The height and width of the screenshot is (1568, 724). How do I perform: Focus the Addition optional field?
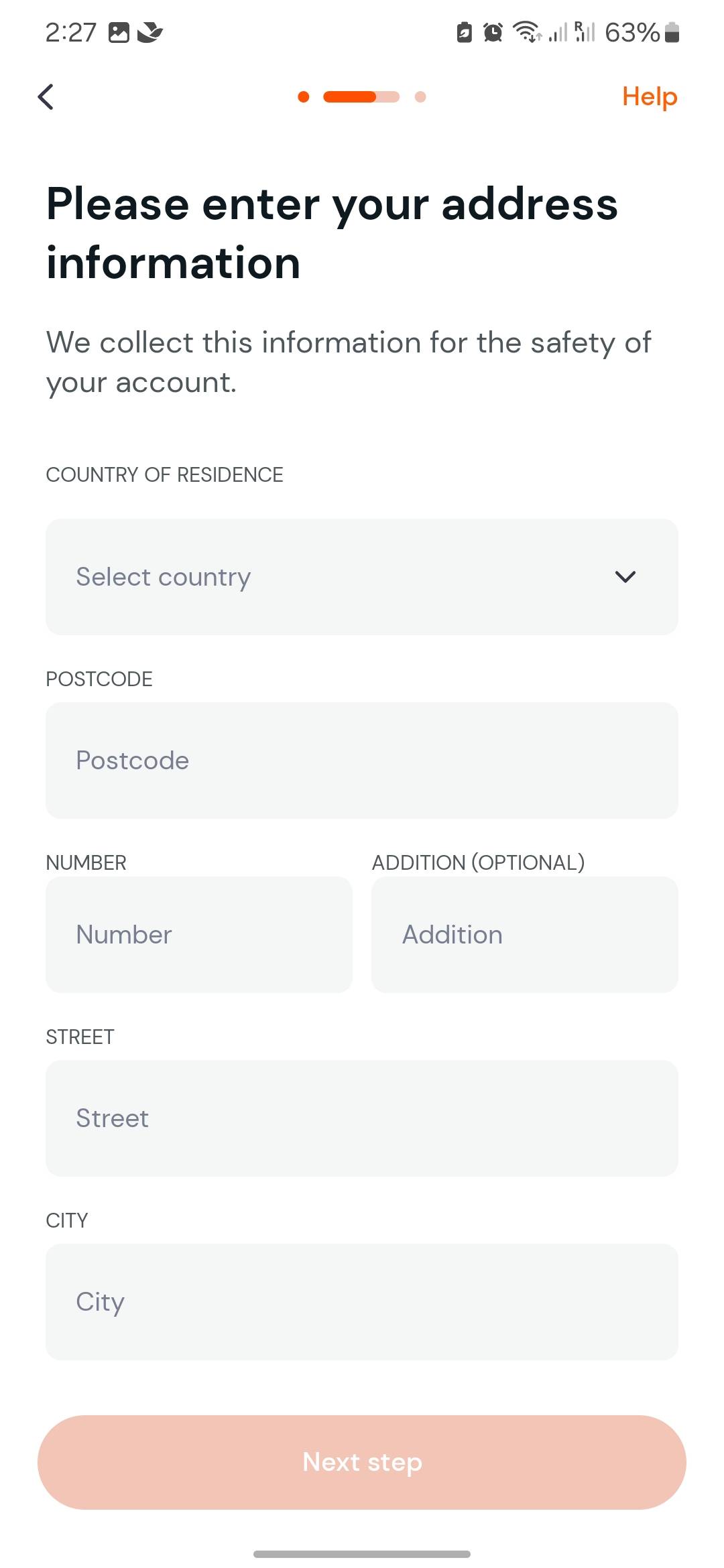point(525,935)
